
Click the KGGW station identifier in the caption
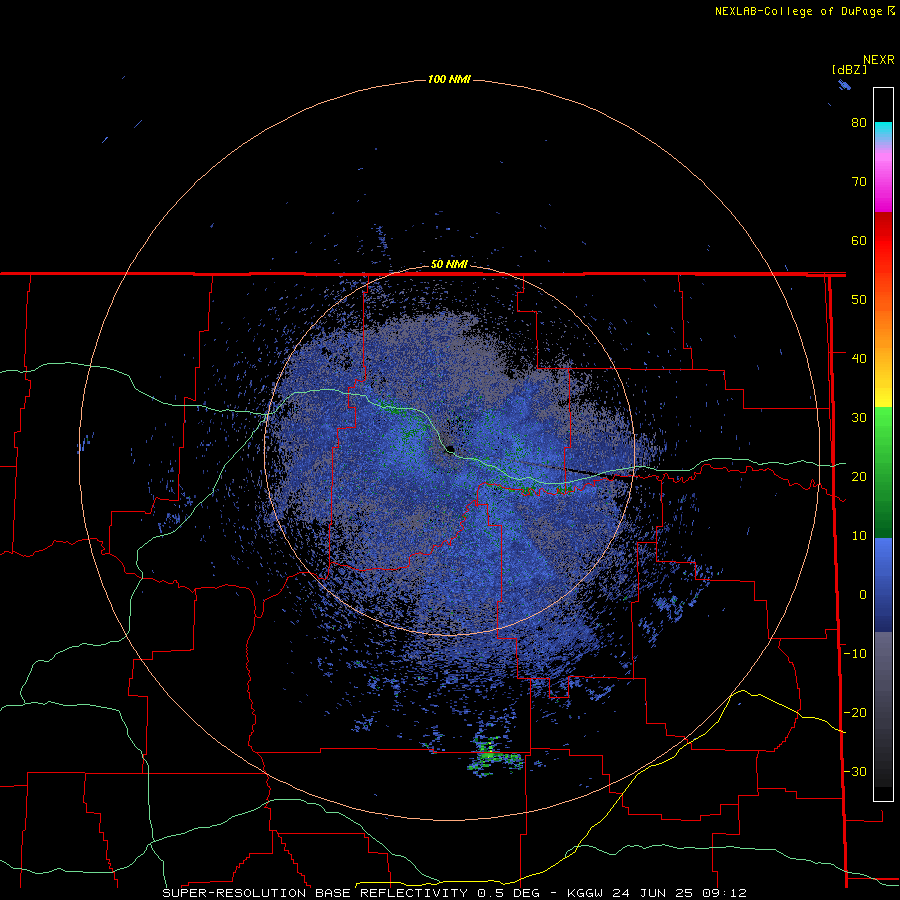click(x=586, y=893)
